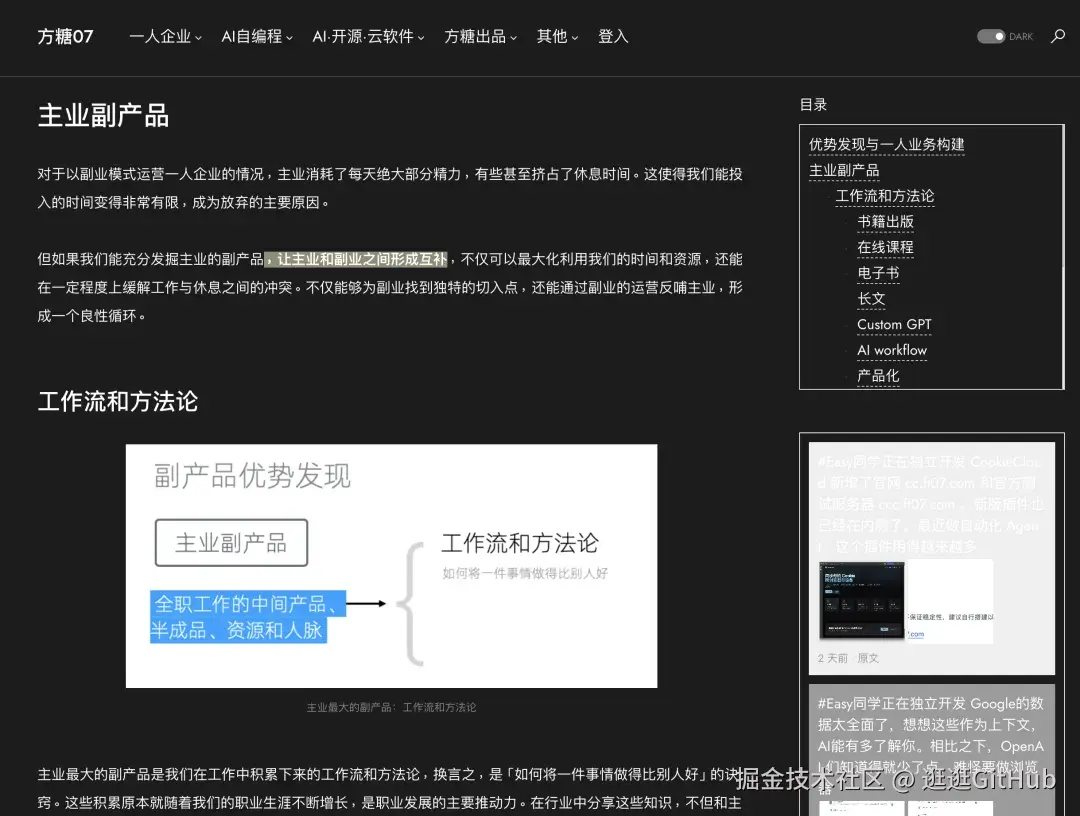Select 在线课程 from the table of contents

click(885, 247)
